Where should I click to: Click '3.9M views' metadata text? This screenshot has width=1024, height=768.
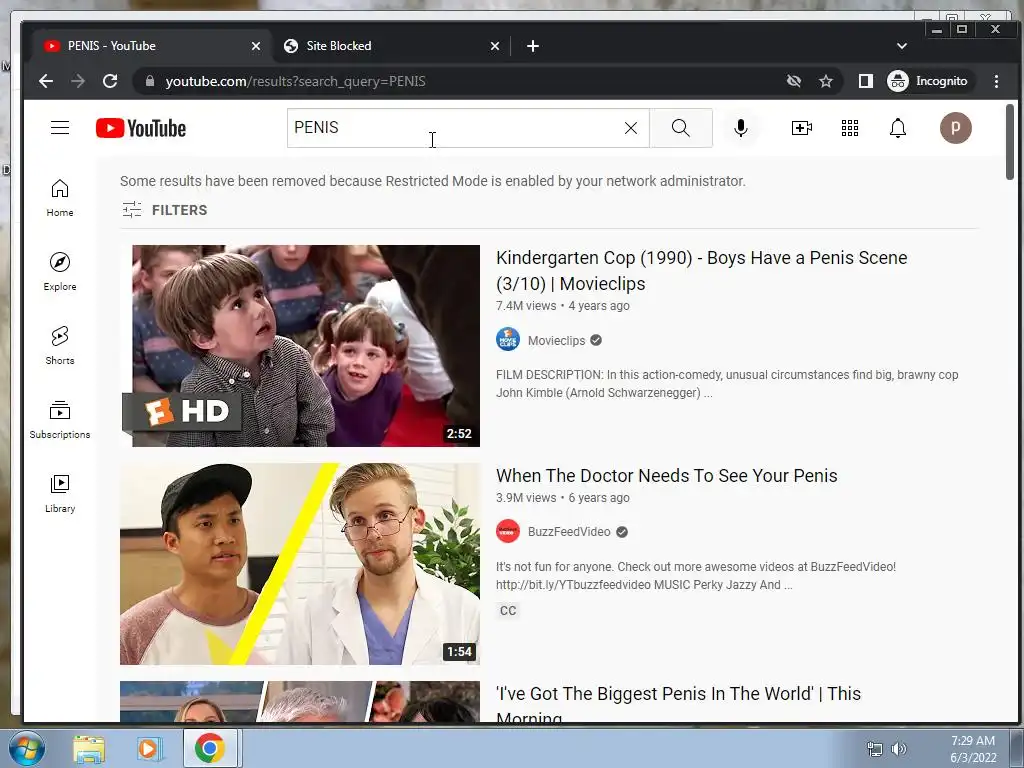pos(526,498)
